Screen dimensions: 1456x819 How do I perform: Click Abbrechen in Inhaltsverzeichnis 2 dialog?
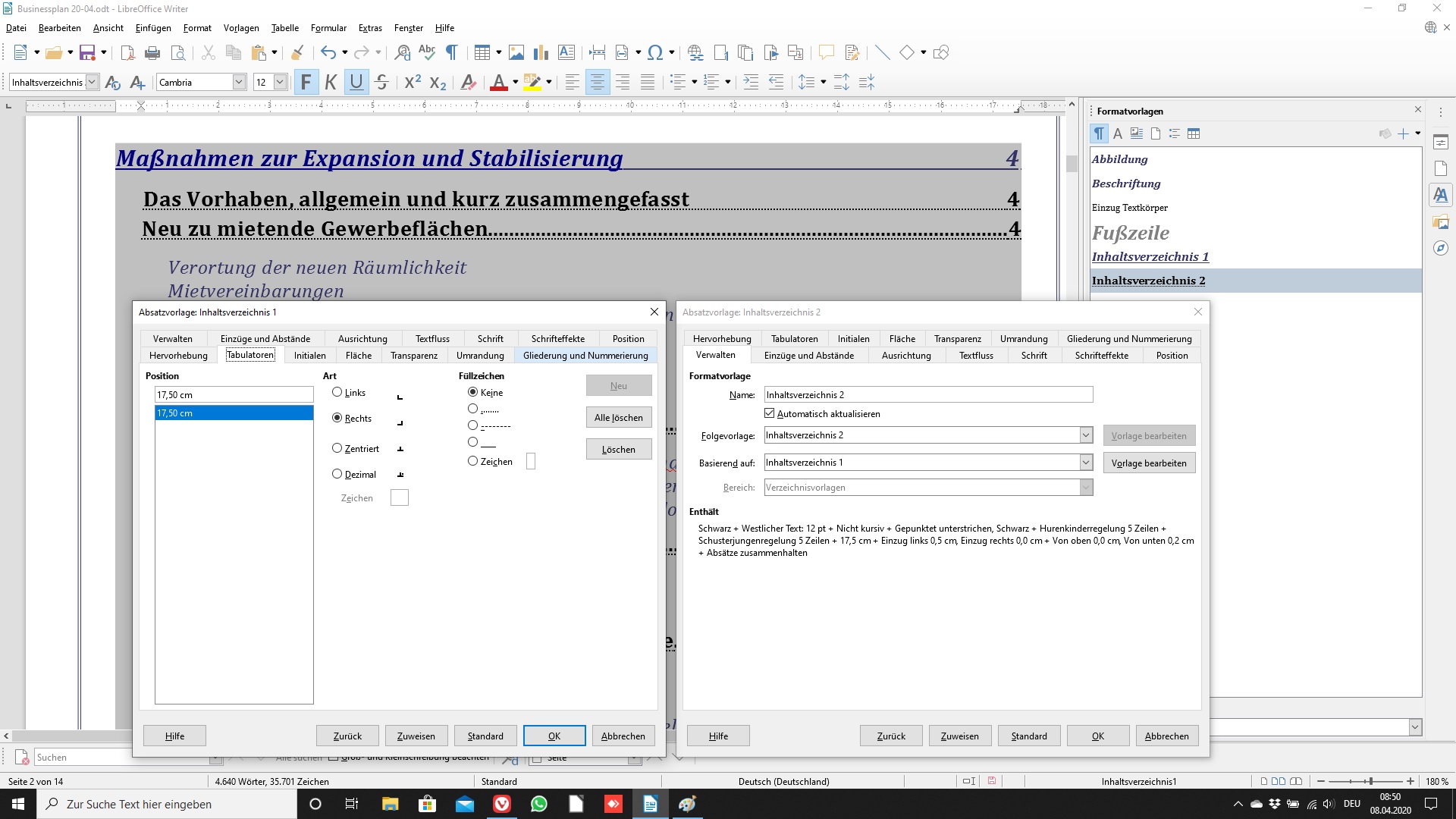pos(1167,736)
